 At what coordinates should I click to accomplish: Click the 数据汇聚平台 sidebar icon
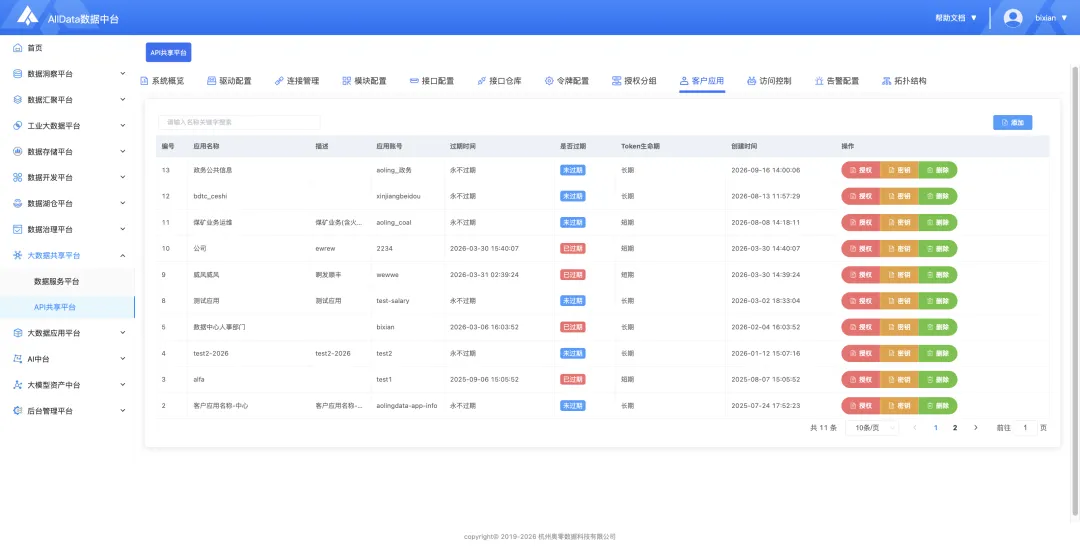click(x=18, y=100)
